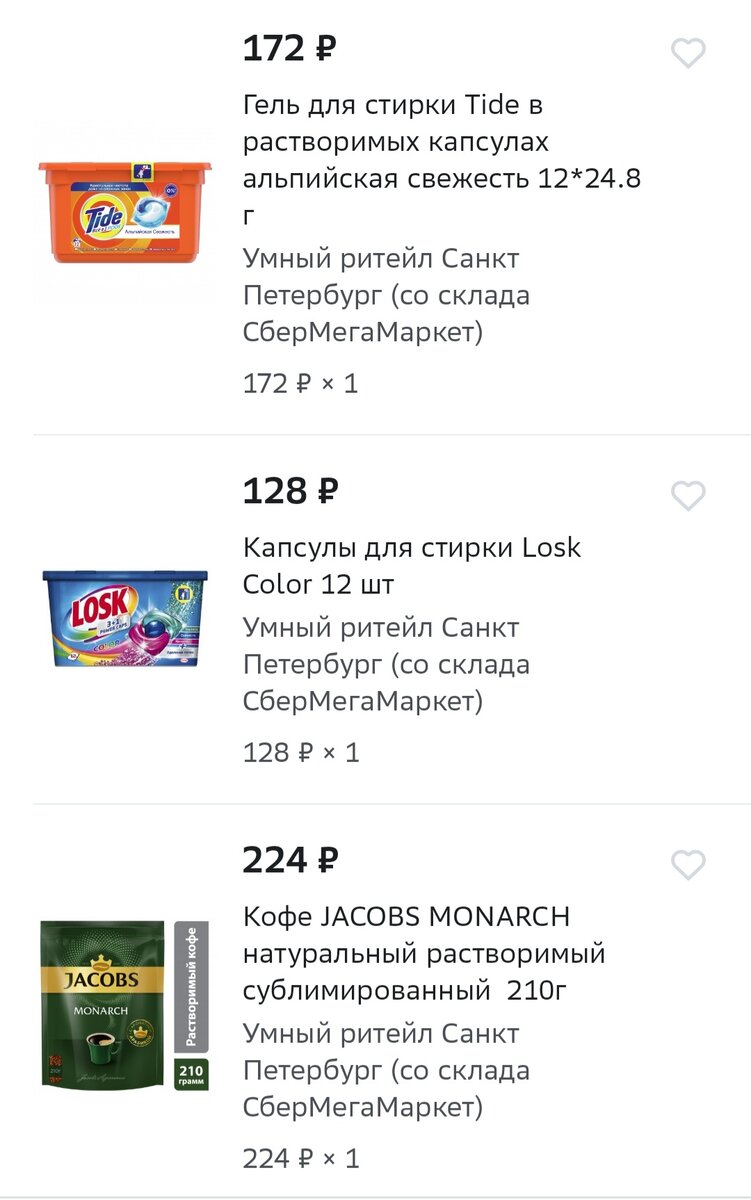751x1200 pixels.
Task: Select the 172 ₽ × 1 quantity line
Action: 300,384
